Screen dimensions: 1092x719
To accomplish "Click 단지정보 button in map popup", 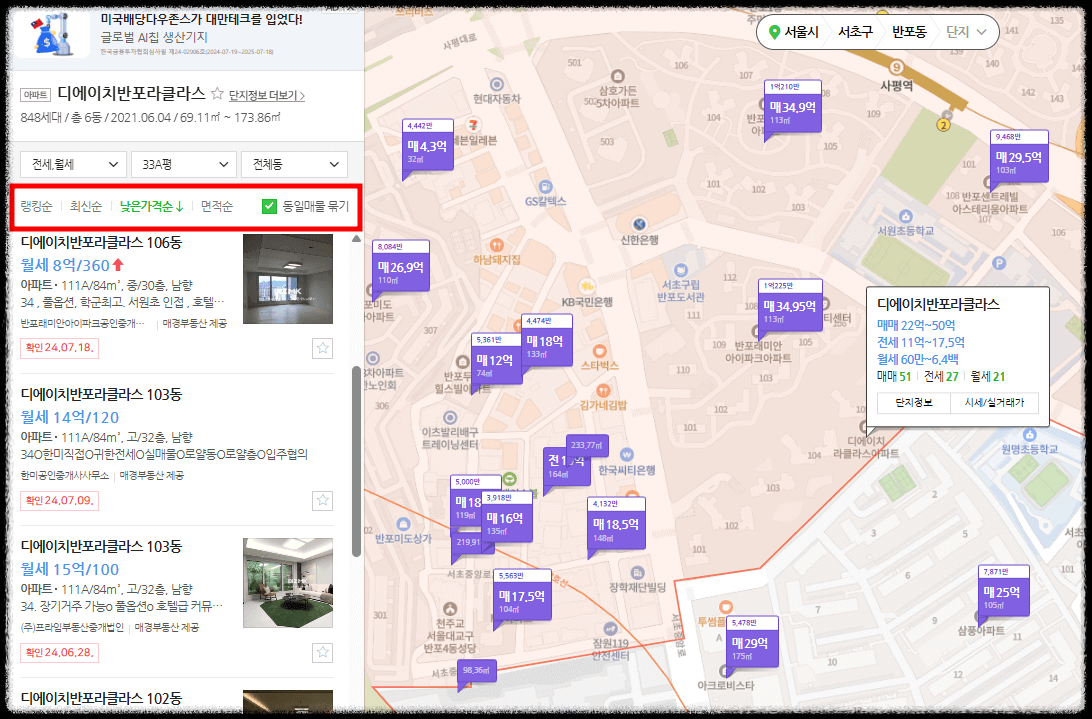I will pyautogui.click(x=914, y=403).
